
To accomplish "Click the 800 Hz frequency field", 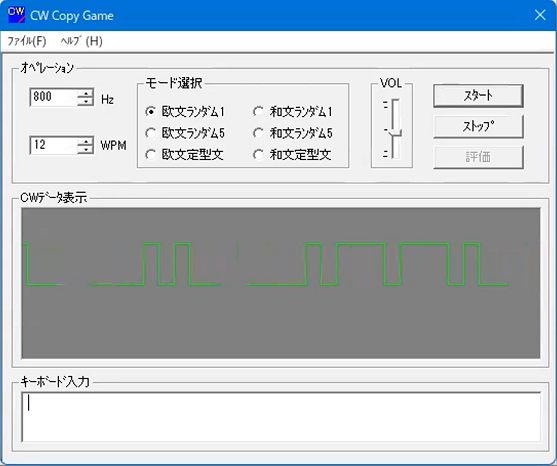I will [53, 97].
